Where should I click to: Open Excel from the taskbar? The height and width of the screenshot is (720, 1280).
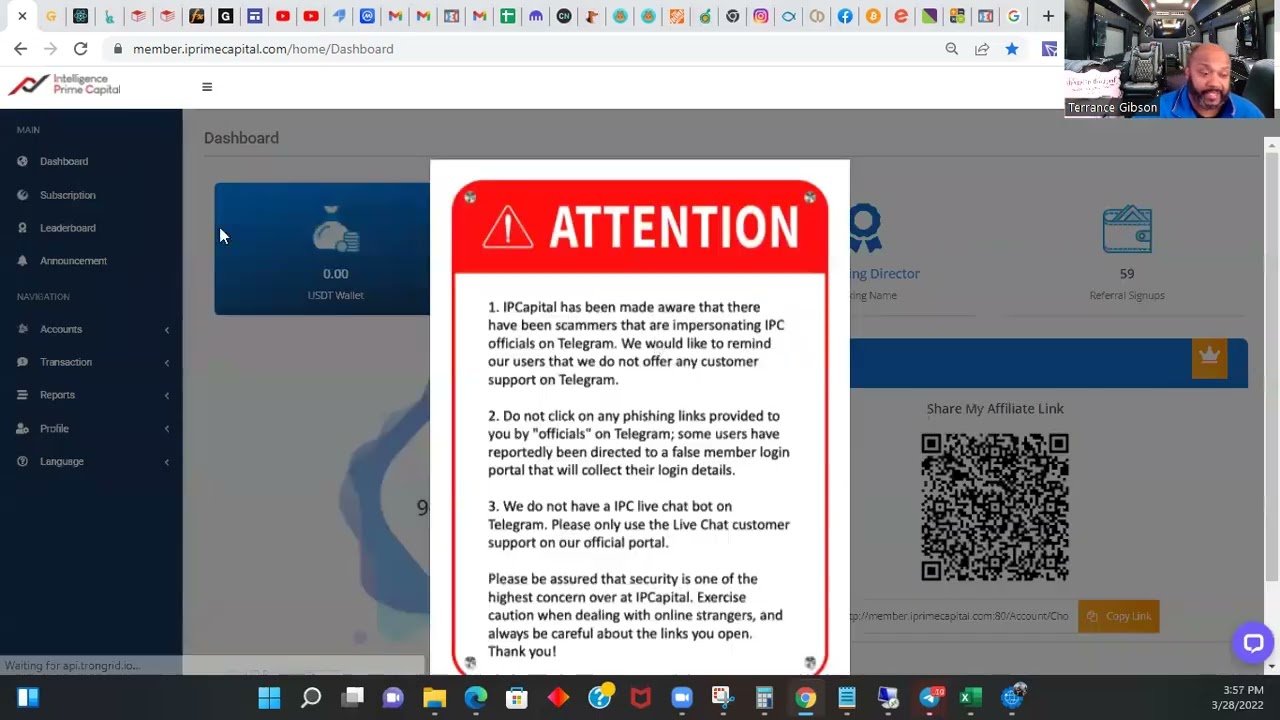point(970,698)
